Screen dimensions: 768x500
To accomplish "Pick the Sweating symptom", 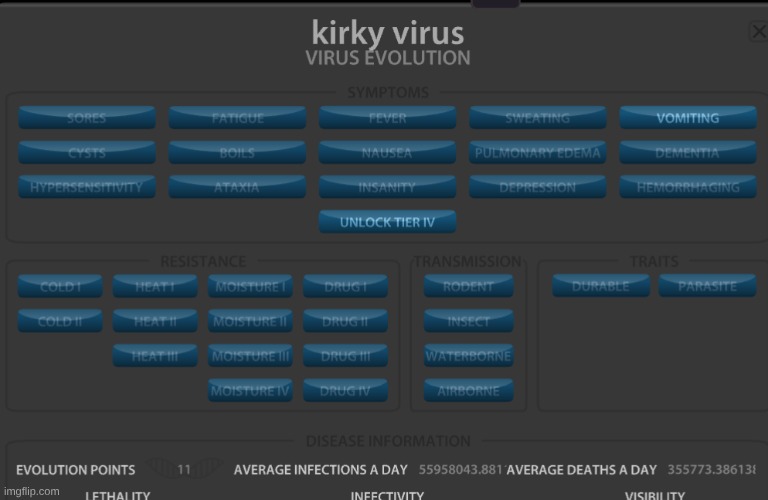I will tap(537, 118).
